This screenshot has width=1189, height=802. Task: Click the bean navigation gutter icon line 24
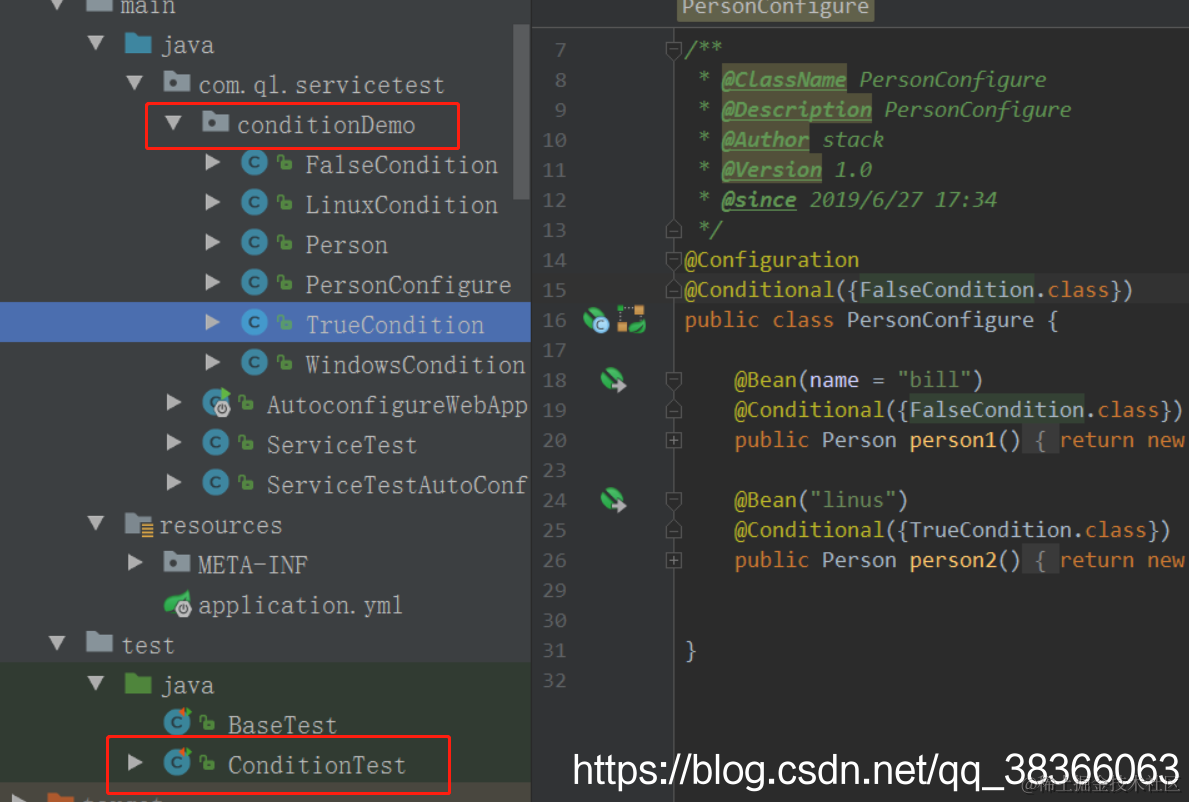[613, 500]
